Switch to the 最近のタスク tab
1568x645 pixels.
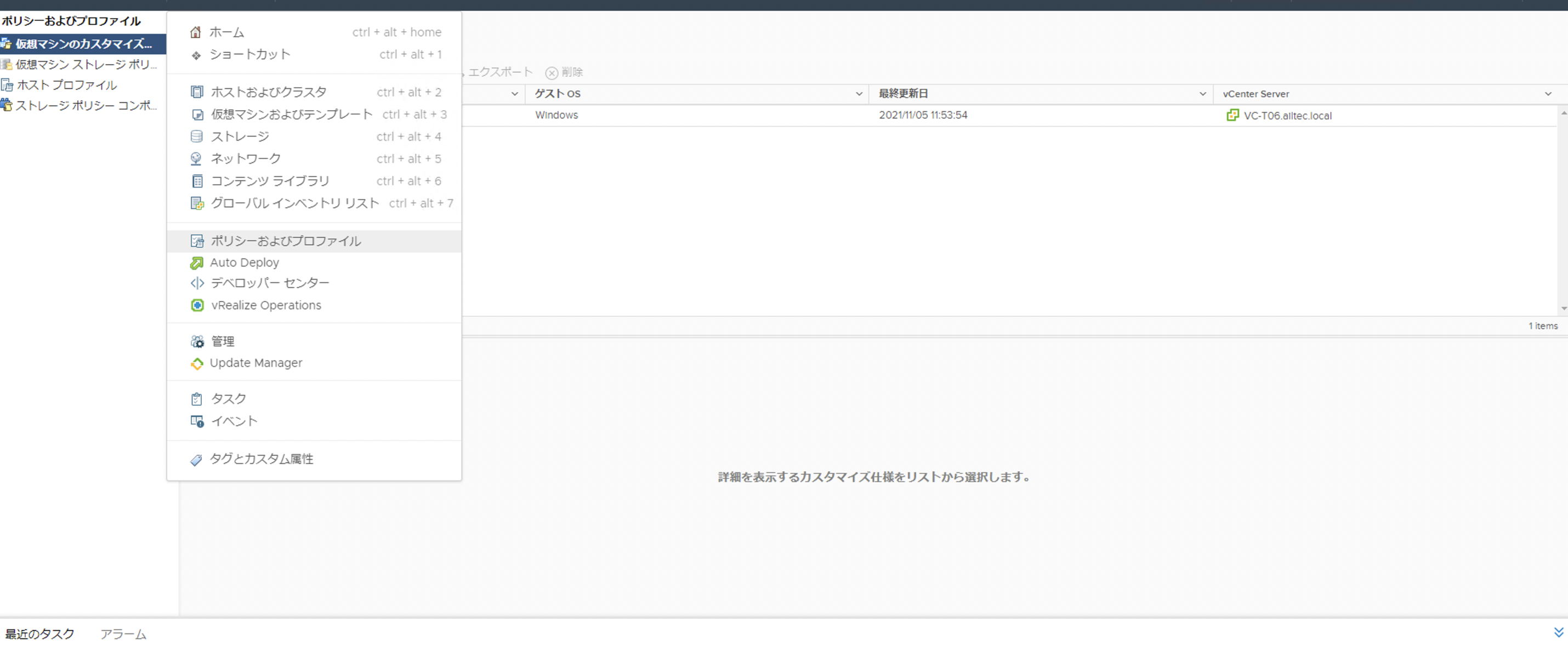[x=40, y=634]
